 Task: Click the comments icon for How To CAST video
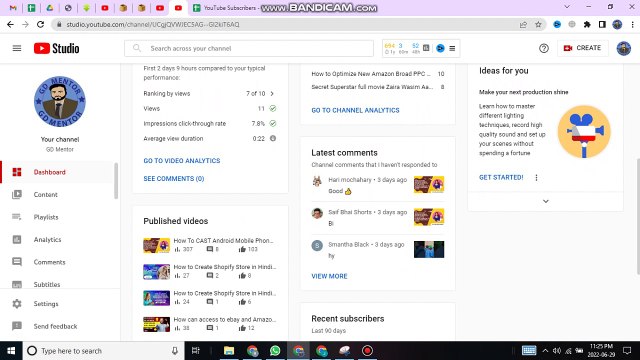(x=209, y=249)
